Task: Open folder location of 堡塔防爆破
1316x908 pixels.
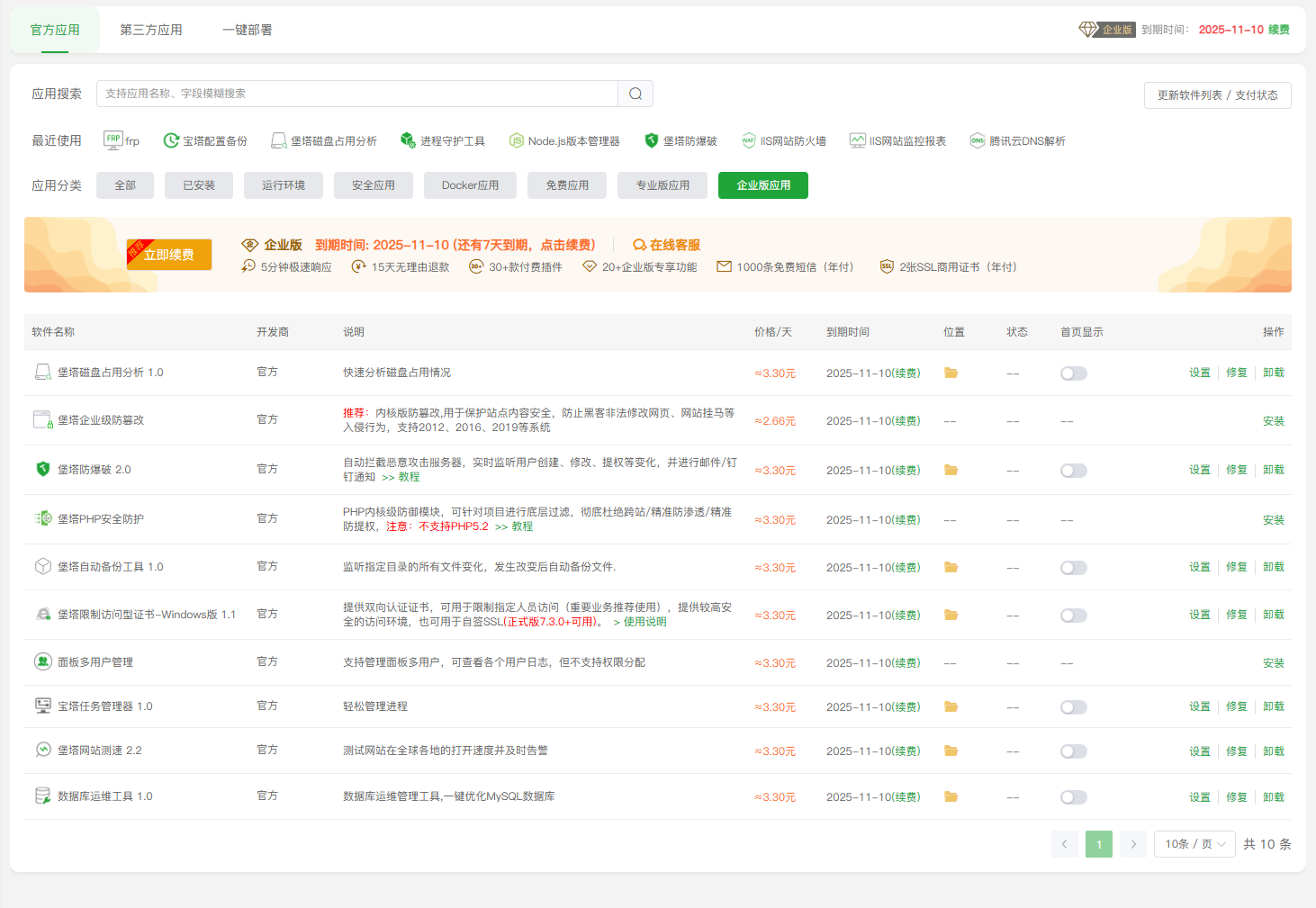Action: (x=951, y=469)
